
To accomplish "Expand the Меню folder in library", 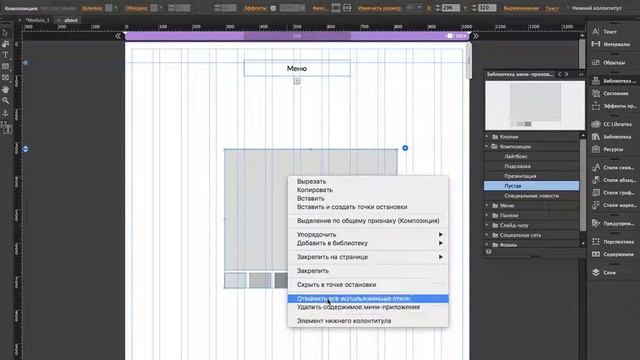I will (x=487, y=205).
